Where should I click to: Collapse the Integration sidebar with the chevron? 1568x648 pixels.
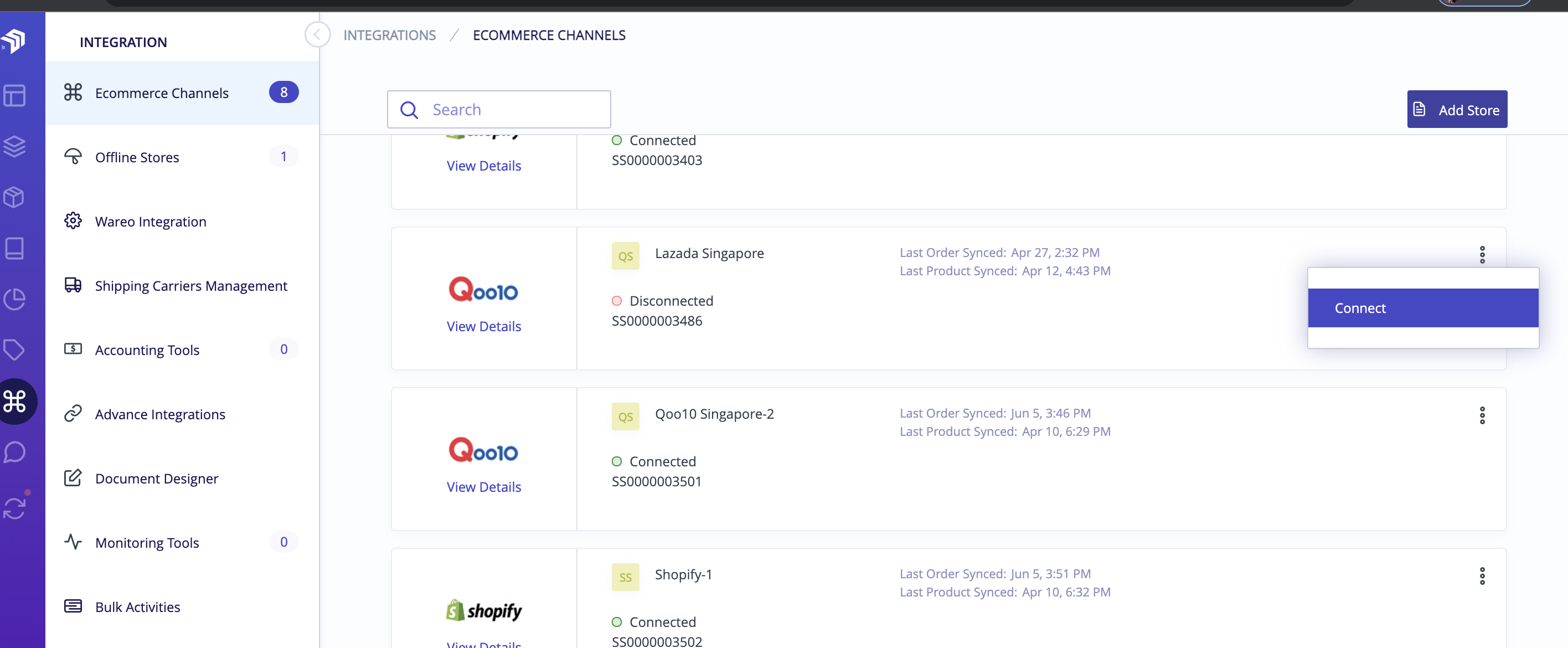tap(317, 35)
